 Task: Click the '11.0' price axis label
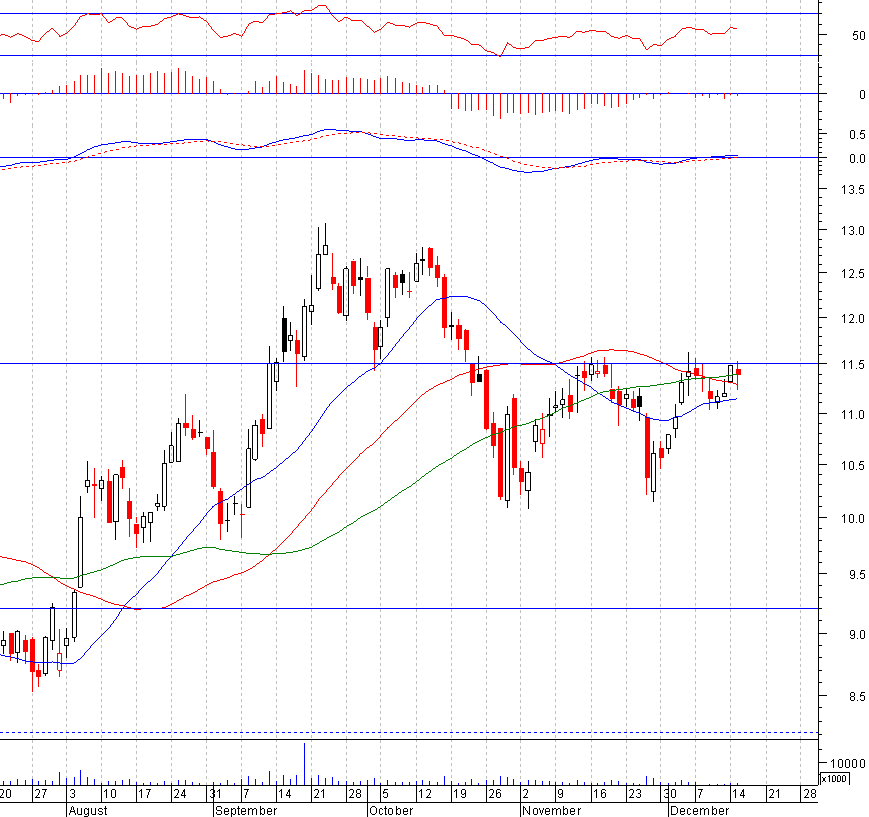click(x=853, y=415)
